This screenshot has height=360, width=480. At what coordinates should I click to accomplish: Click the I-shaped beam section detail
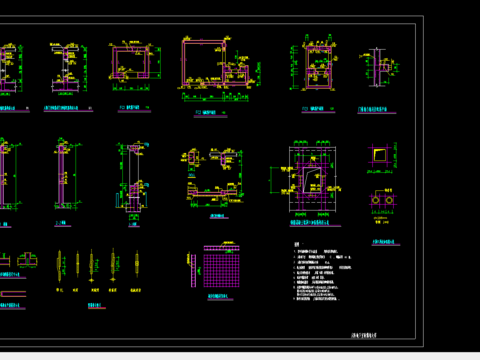coord(69,67)
